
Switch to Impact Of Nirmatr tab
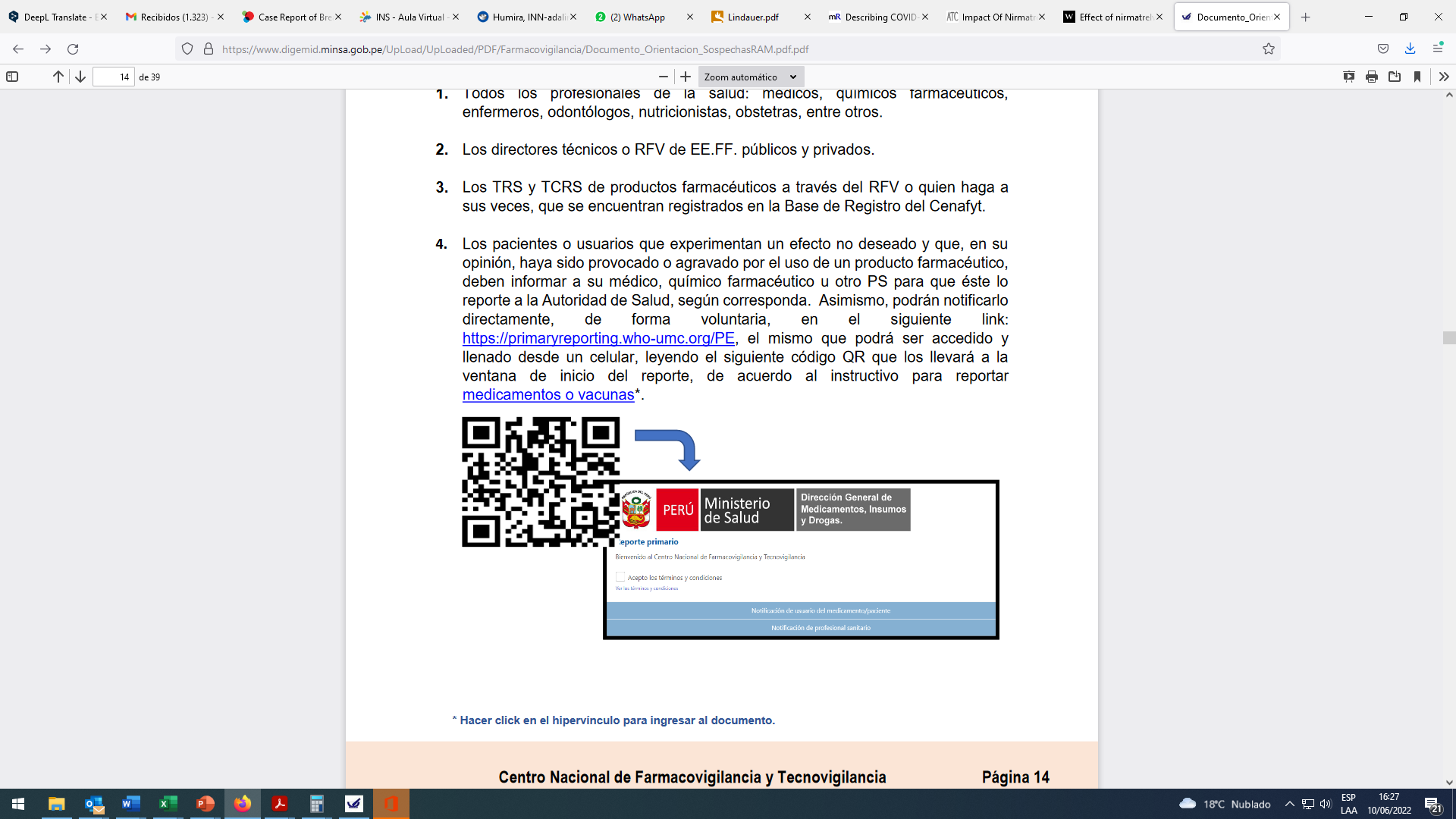click(996, 17)
